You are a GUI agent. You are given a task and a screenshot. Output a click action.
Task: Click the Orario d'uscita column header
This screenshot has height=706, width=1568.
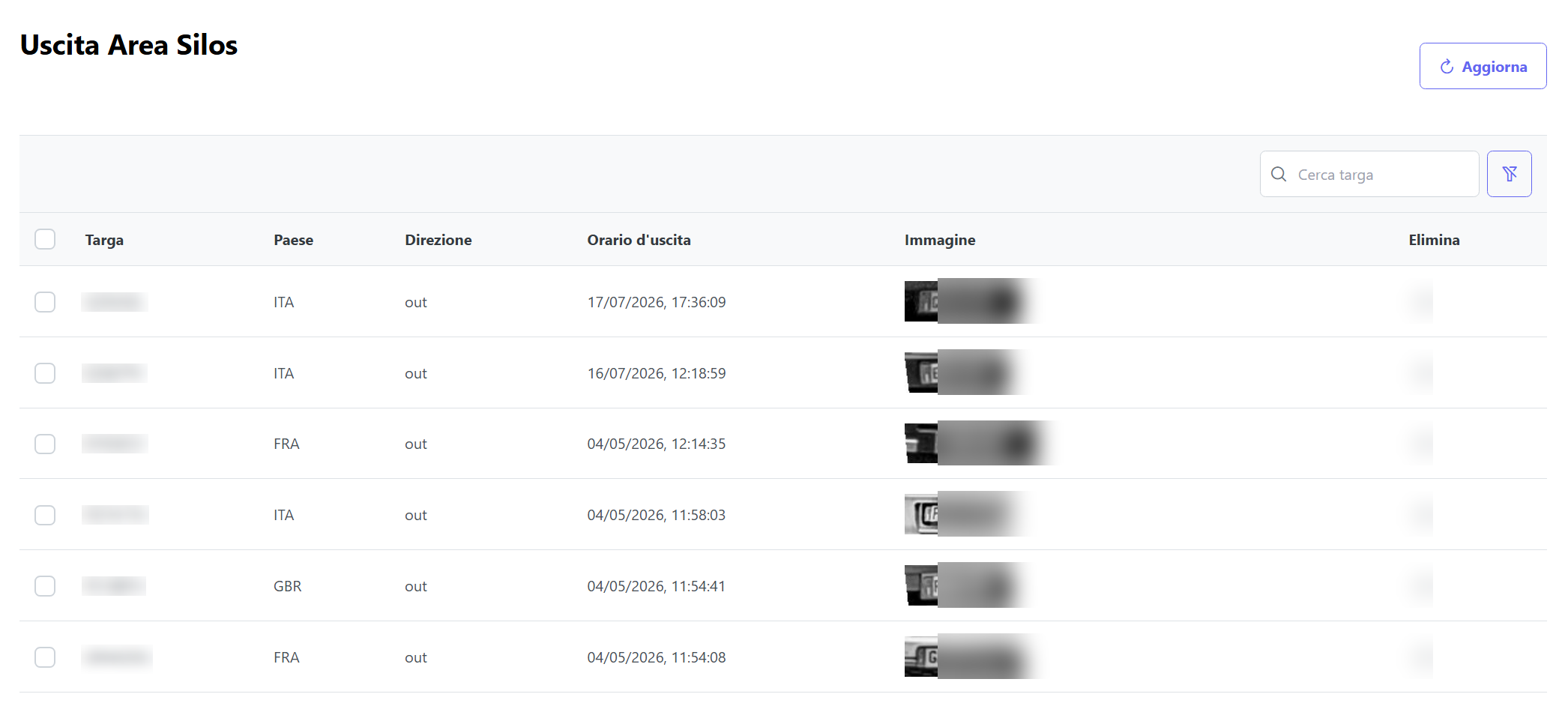pos(639,240)
